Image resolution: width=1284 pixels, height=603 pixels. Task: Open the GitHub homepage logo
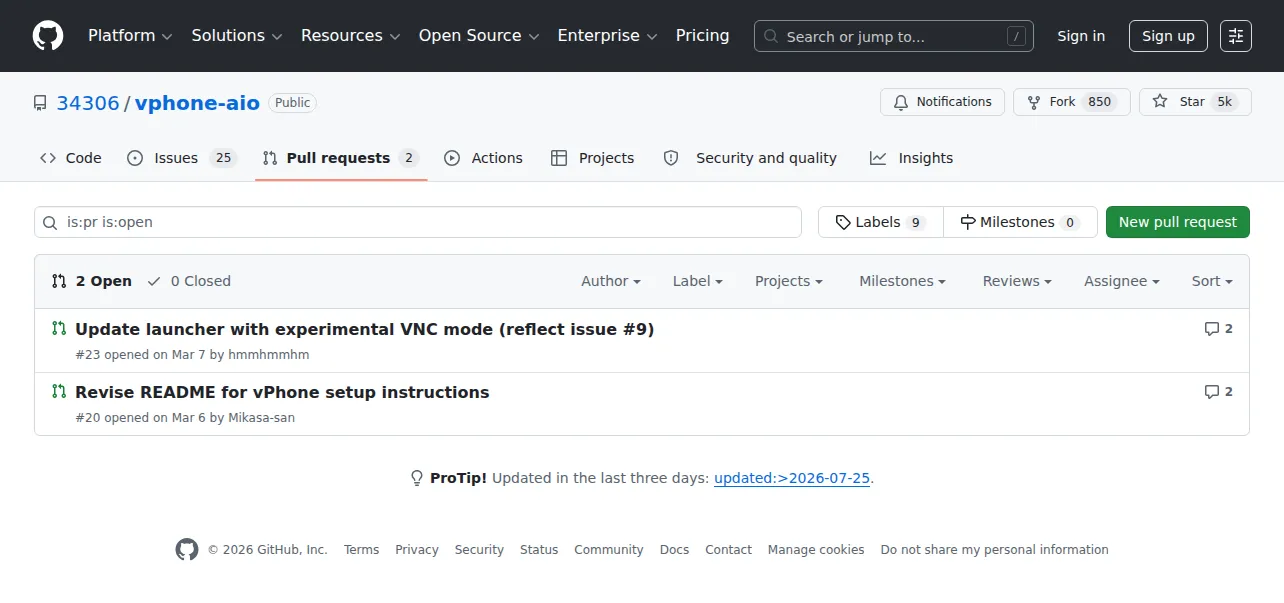(x=48, y=36)
